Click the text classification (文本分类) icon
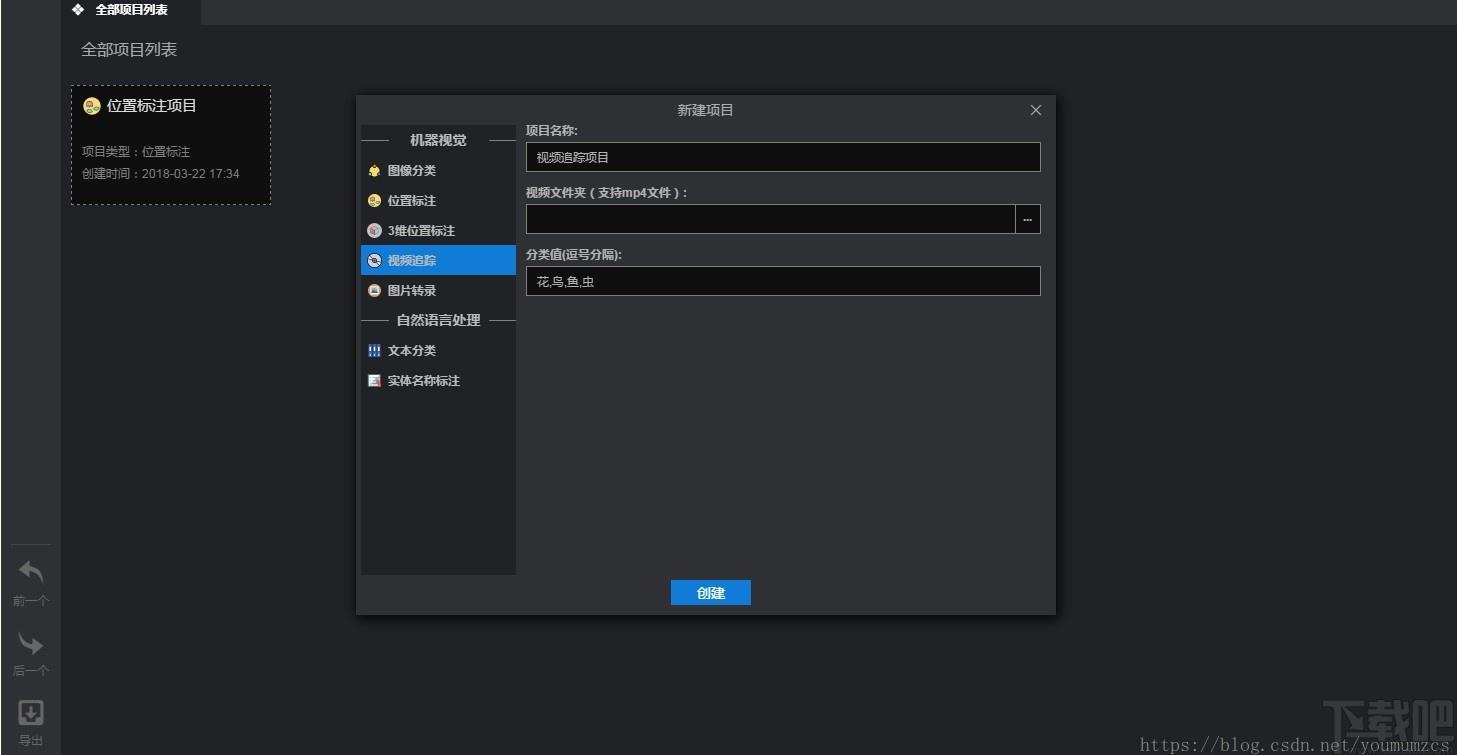 374,351
